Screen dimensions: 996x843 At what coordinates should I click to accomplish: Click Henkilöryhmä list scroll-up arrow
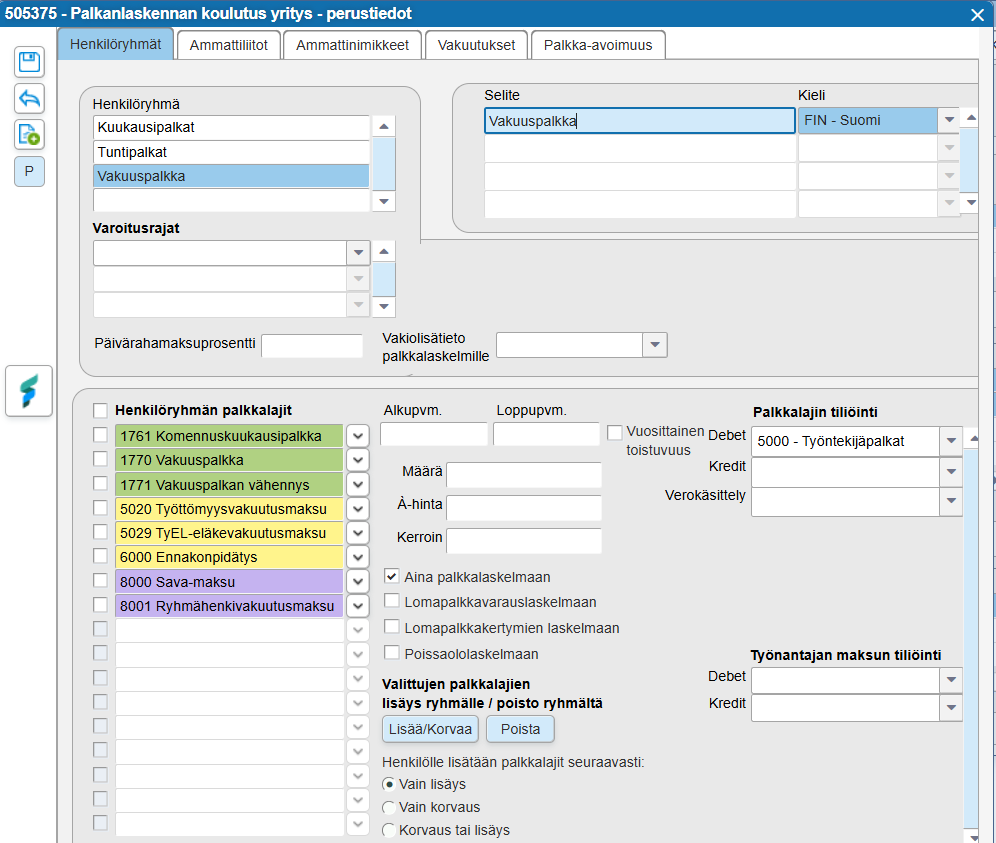point(384,126)
